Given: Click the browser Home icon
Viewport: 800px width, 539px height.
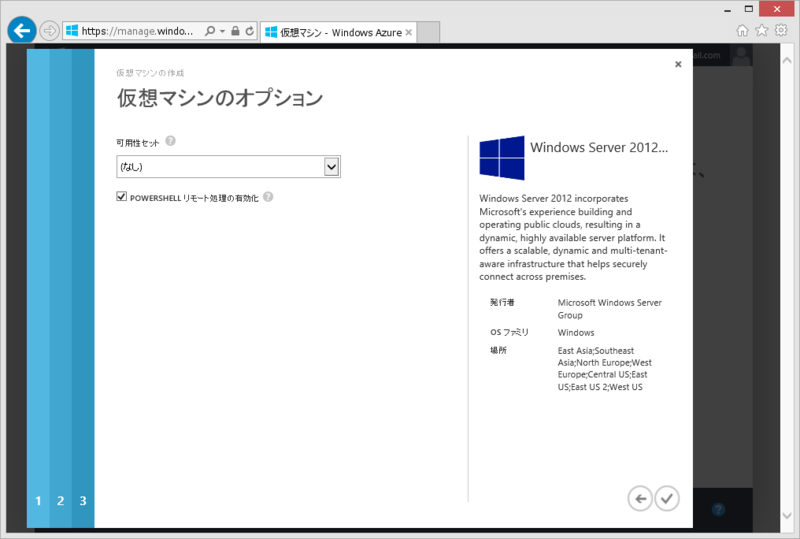Looking at the screenshot, I should click(x=742, y=31).
